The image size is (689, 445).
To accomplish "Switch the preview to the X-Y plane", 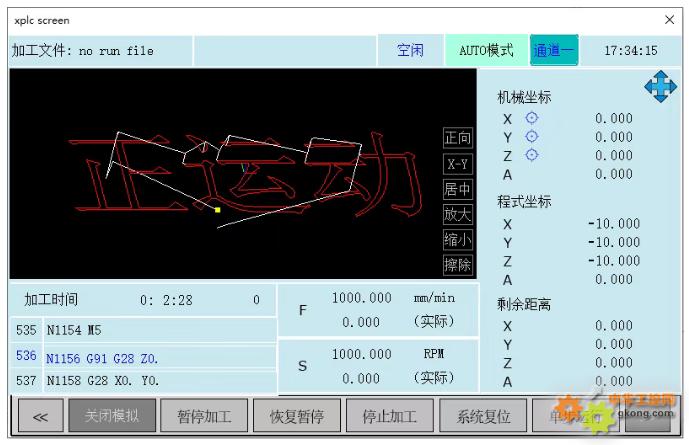I will click(458, 164).
